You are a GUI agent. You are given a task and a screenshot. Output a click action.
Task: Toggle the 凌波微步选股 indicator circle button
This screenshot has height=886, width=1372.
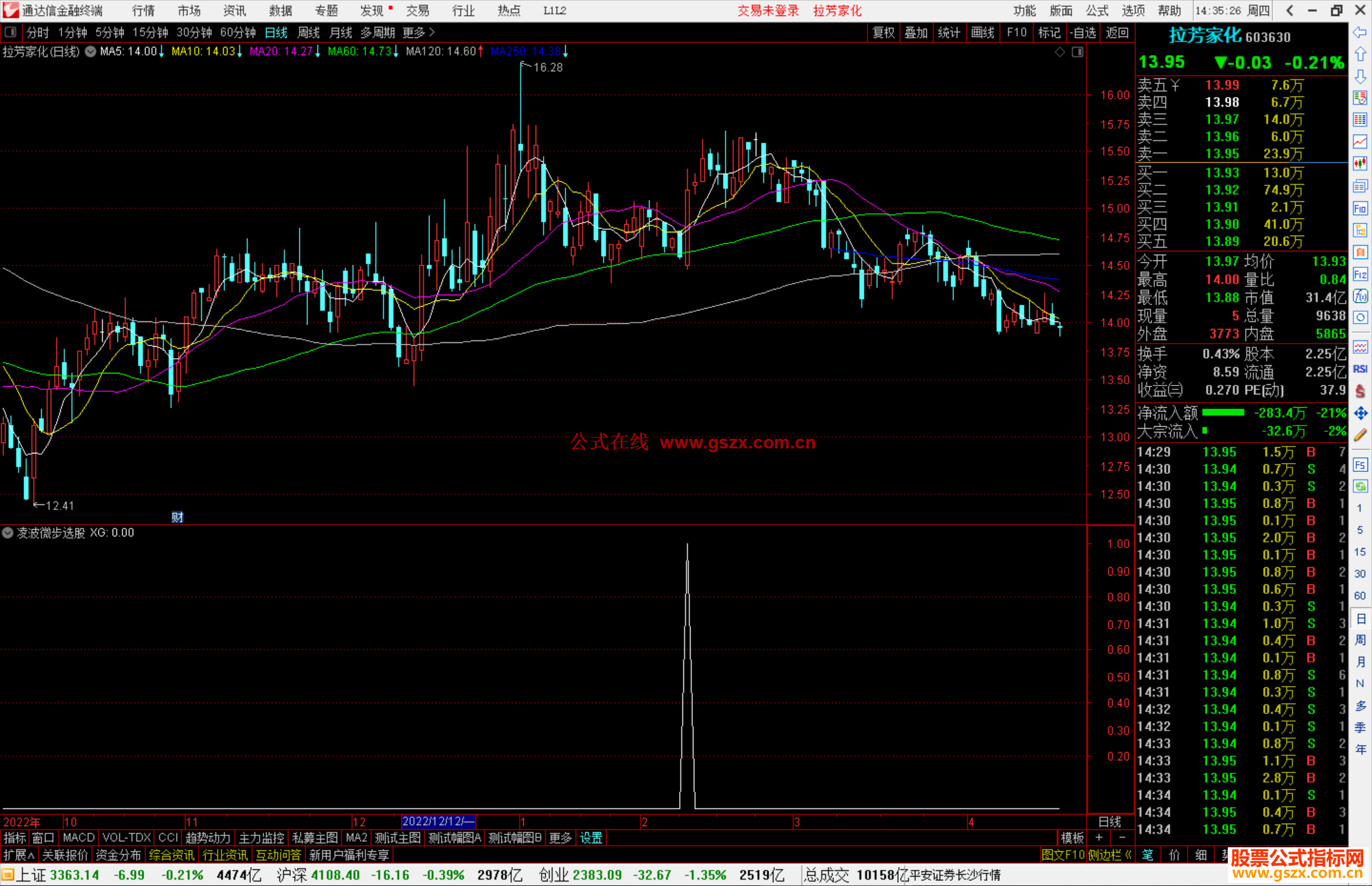tap(8, 533)
